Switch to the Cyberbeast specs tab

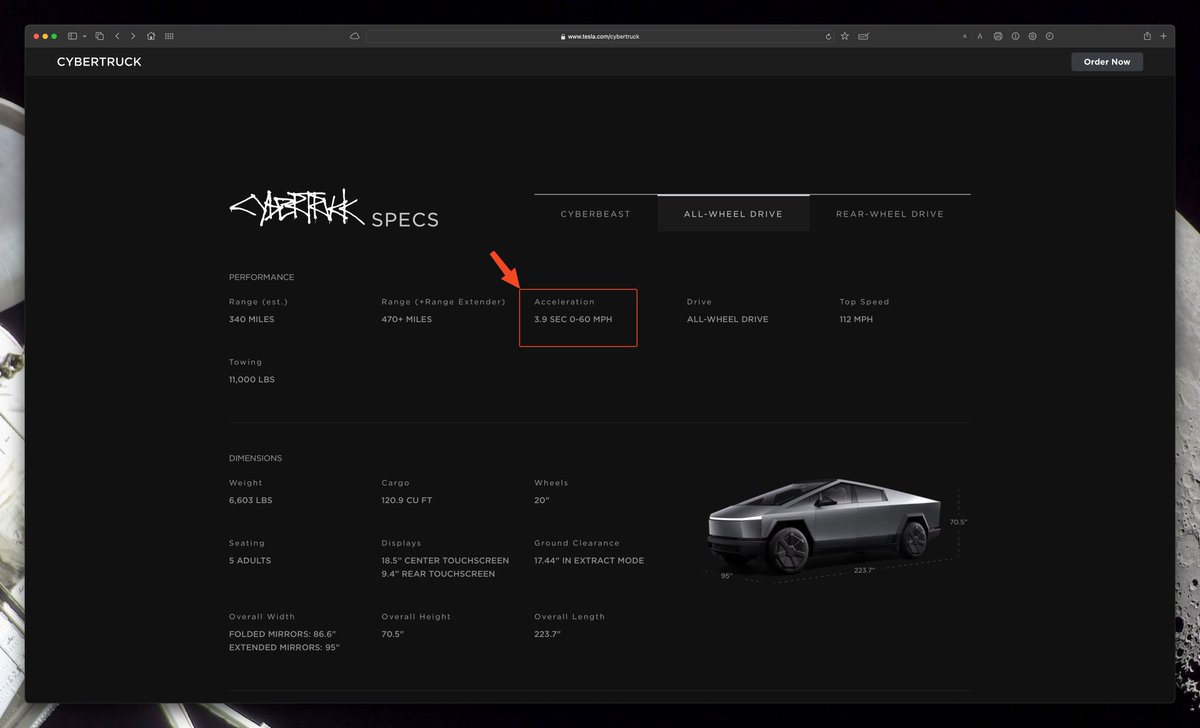coord(596,214)
